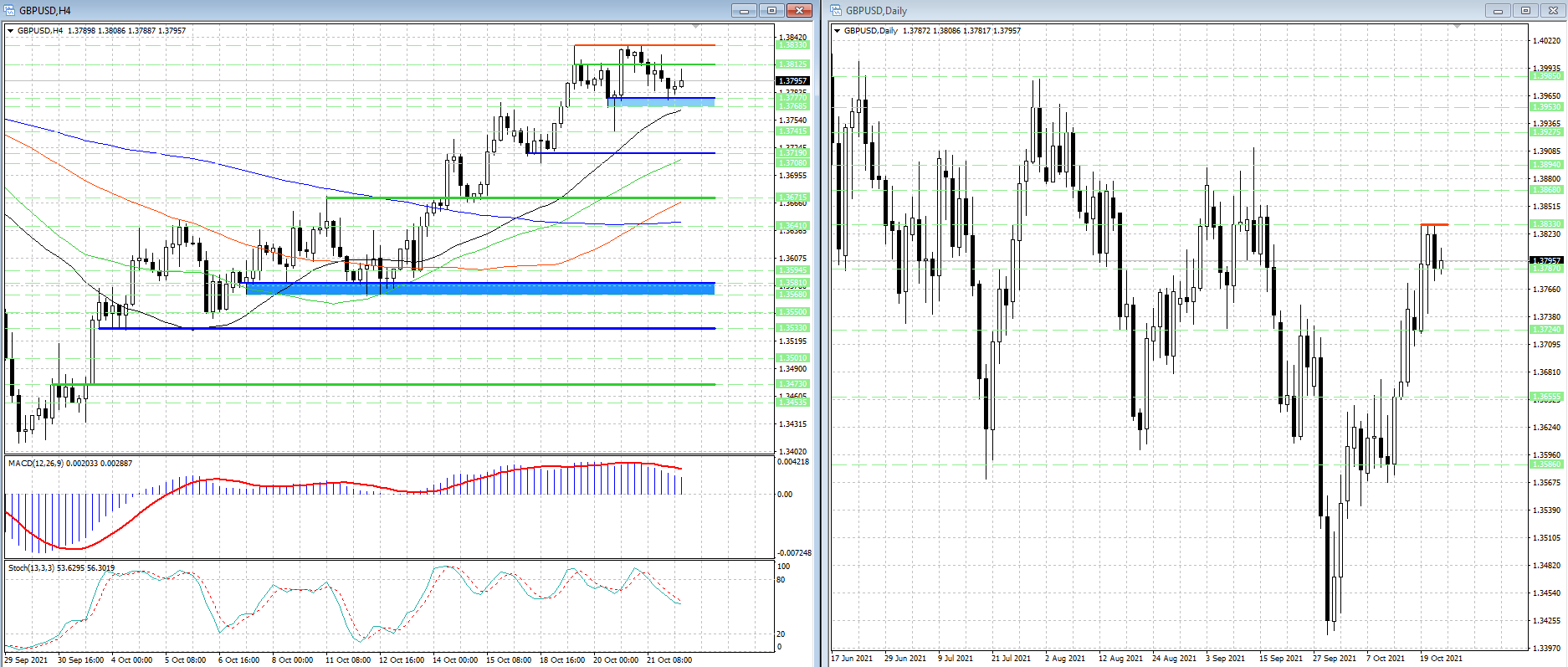Close the GBPUSD,Daily chart window
The image size is (1568, 667).
coord(1553,10)
